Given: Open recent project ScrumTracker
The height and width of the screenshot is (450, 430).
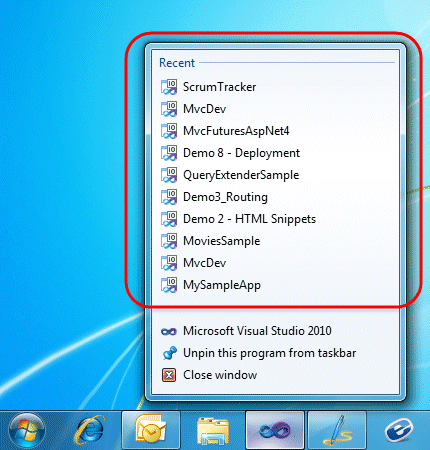Looking at the screenshot, I should click(x=275, y=87).
